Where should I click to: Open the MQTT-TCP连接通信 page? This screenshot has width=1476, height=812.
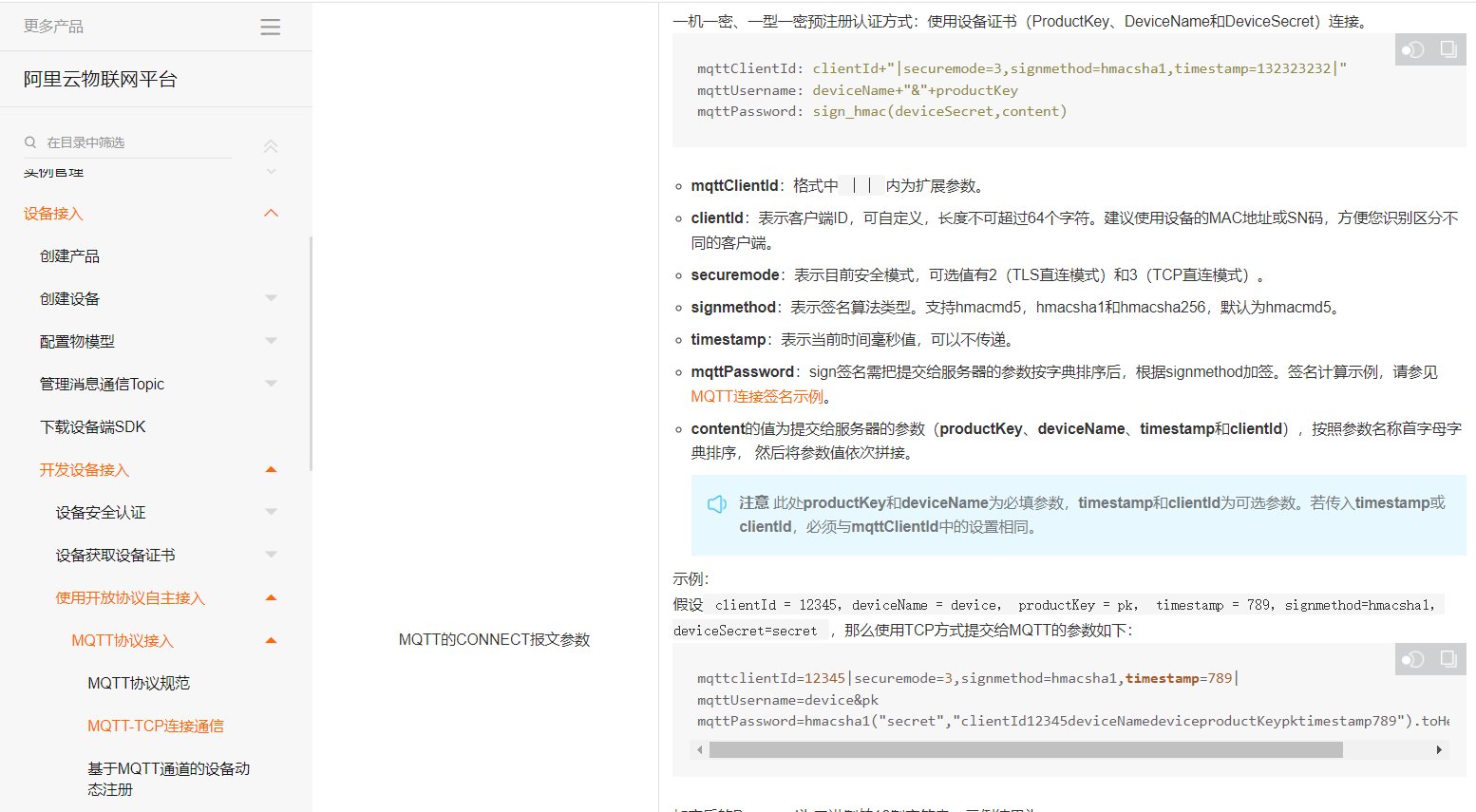click(x=156, y=727)
